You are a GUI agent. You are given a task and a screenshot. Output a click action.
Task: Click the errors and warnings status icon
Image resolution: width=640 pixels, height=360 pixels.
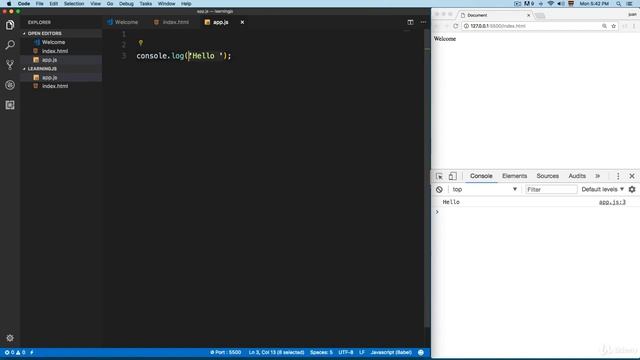tap(15, 352)
